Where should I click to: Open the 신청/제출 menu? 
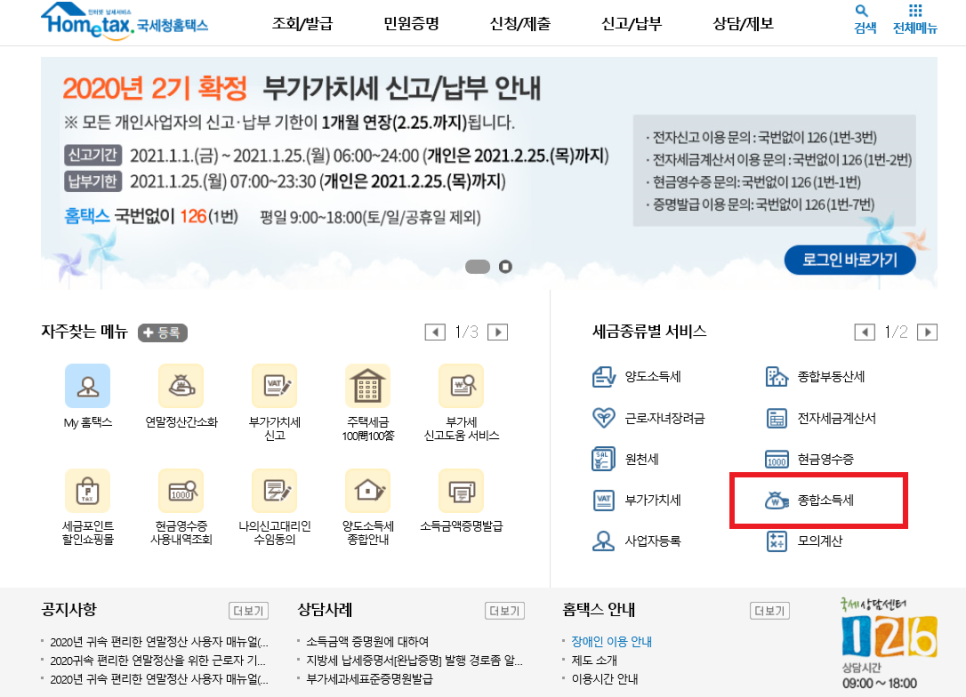click(x=521, y=24)
